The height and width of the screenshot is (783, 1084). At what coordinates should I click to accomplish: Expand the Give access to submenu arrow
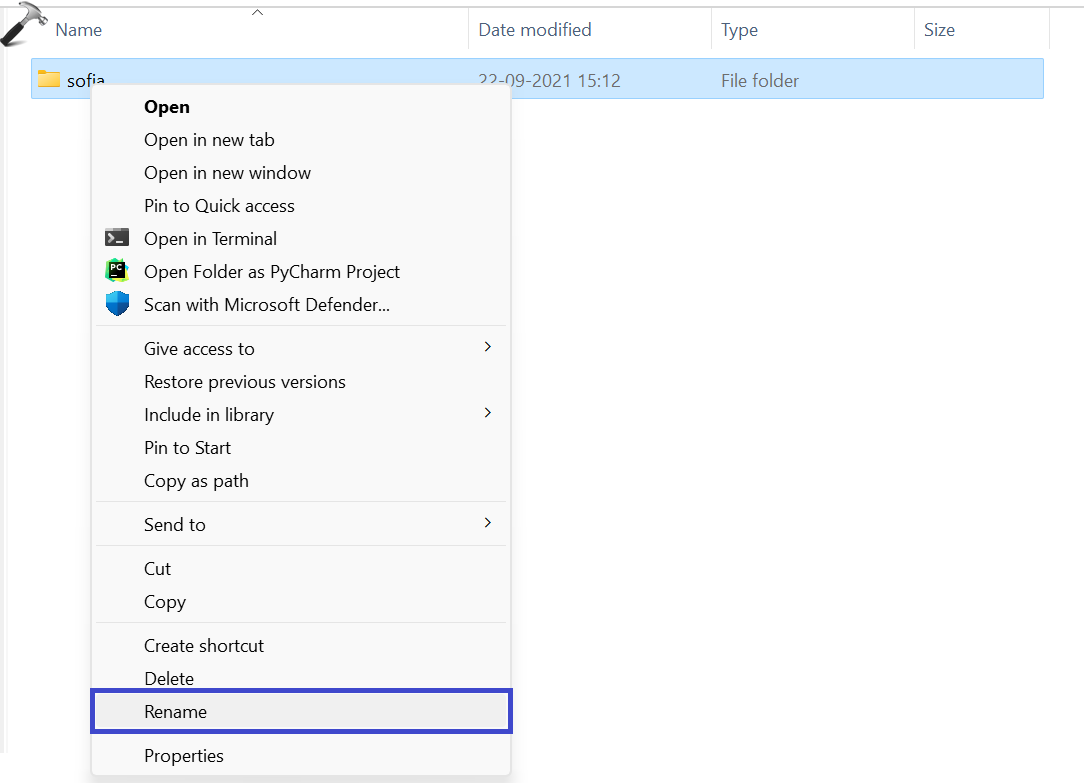[x=487, y=347]
